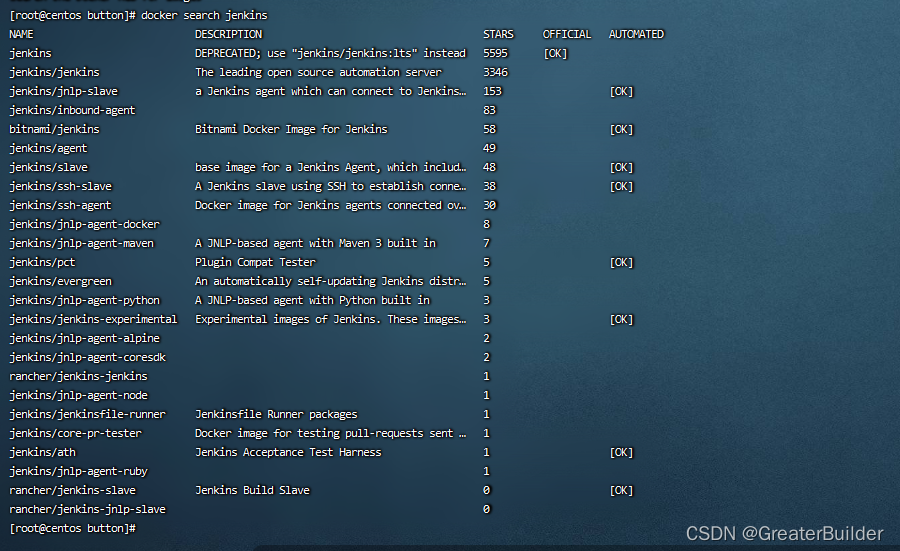
Task: Click the DEPRECATED description of jenkins image
Action: tap(330, 53)
